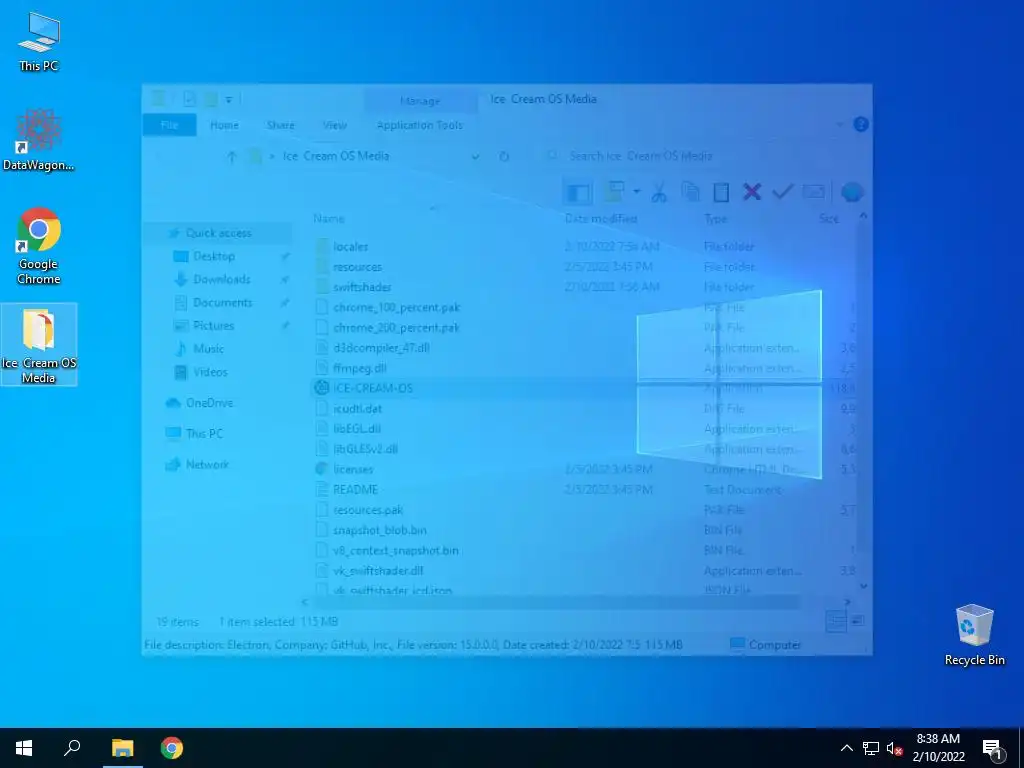Select This PC in navigation pane
The image size is (1024, 768).
tap(204, 434)
